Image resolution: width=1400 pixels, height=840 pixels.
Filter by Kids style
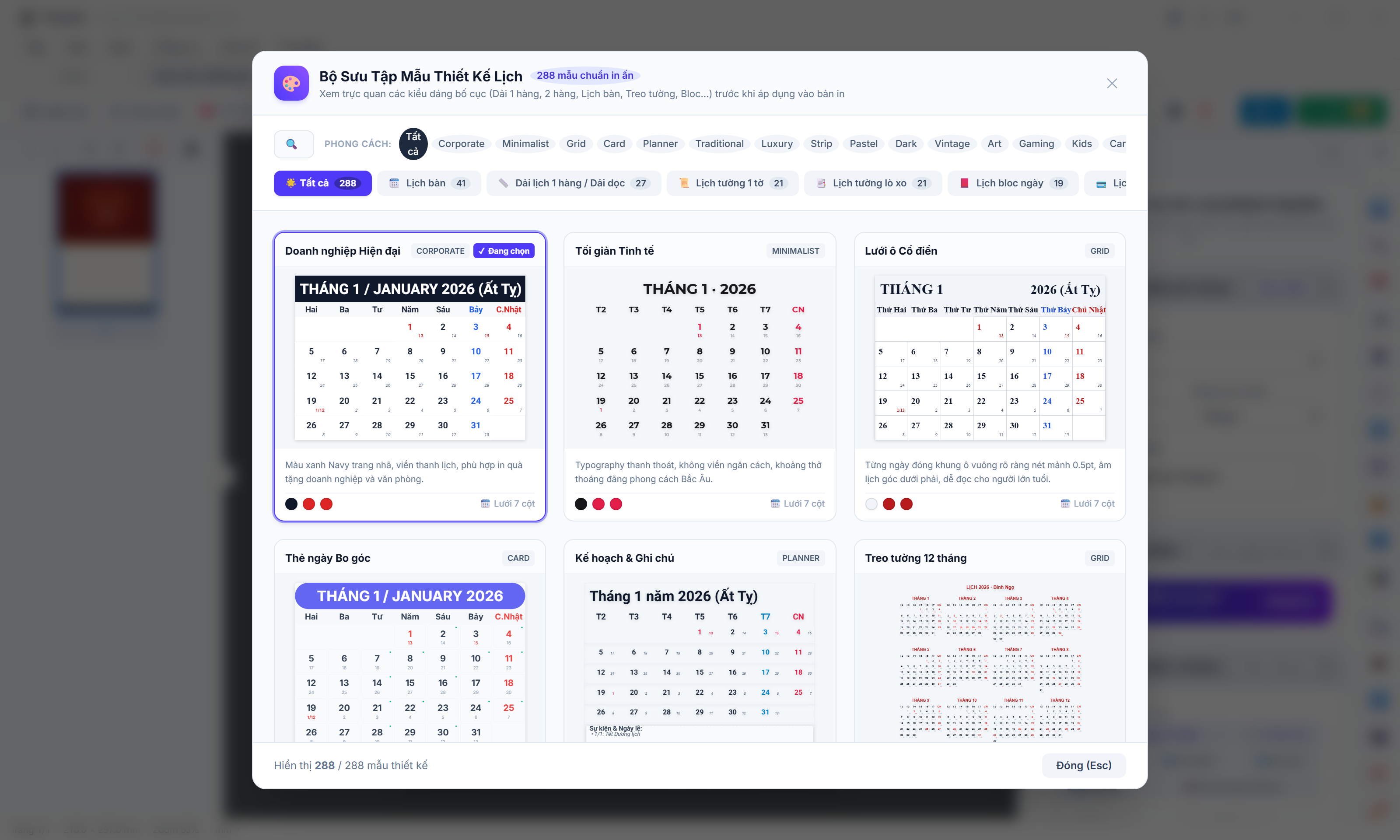[1081, 144]
